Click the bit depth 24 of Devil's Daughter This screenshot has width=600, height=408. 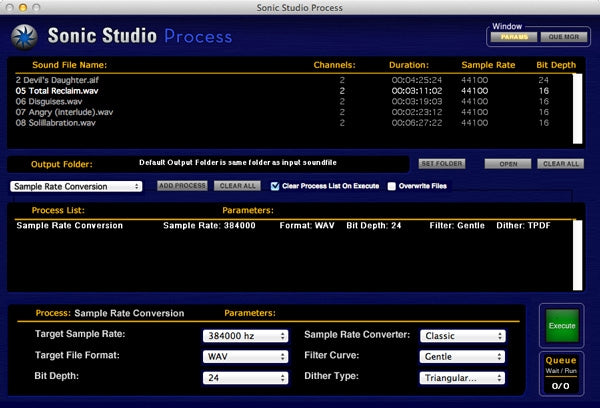point(543,80)
